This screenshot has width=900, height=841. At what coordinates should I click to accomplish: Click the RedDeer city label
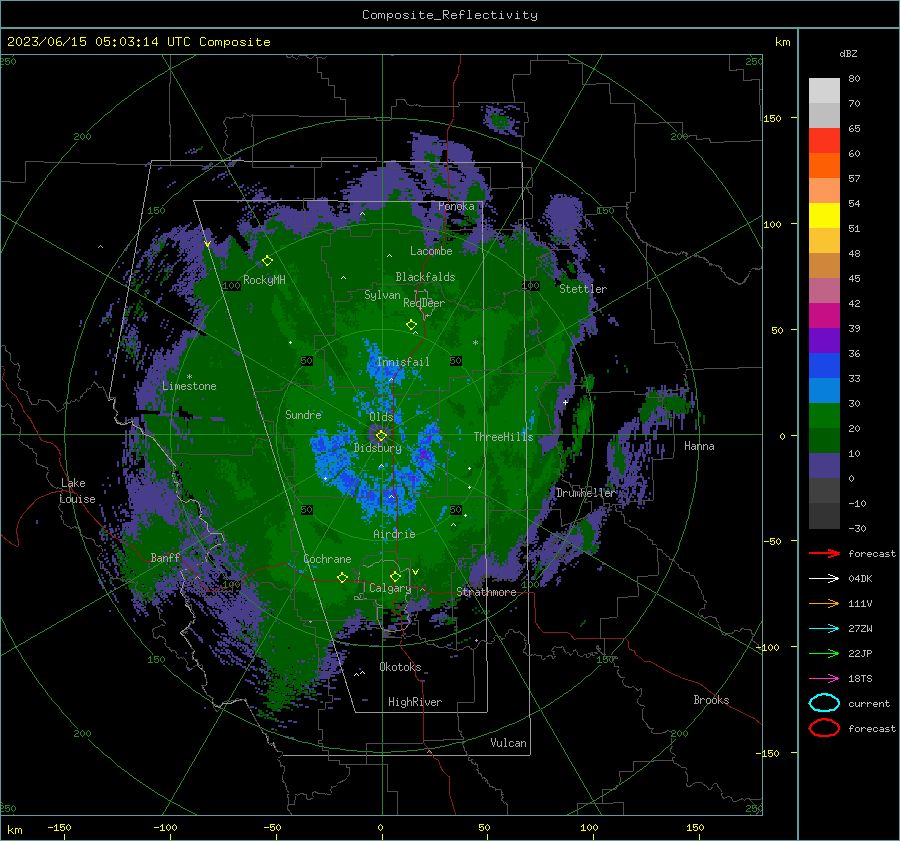coord(424,303)
